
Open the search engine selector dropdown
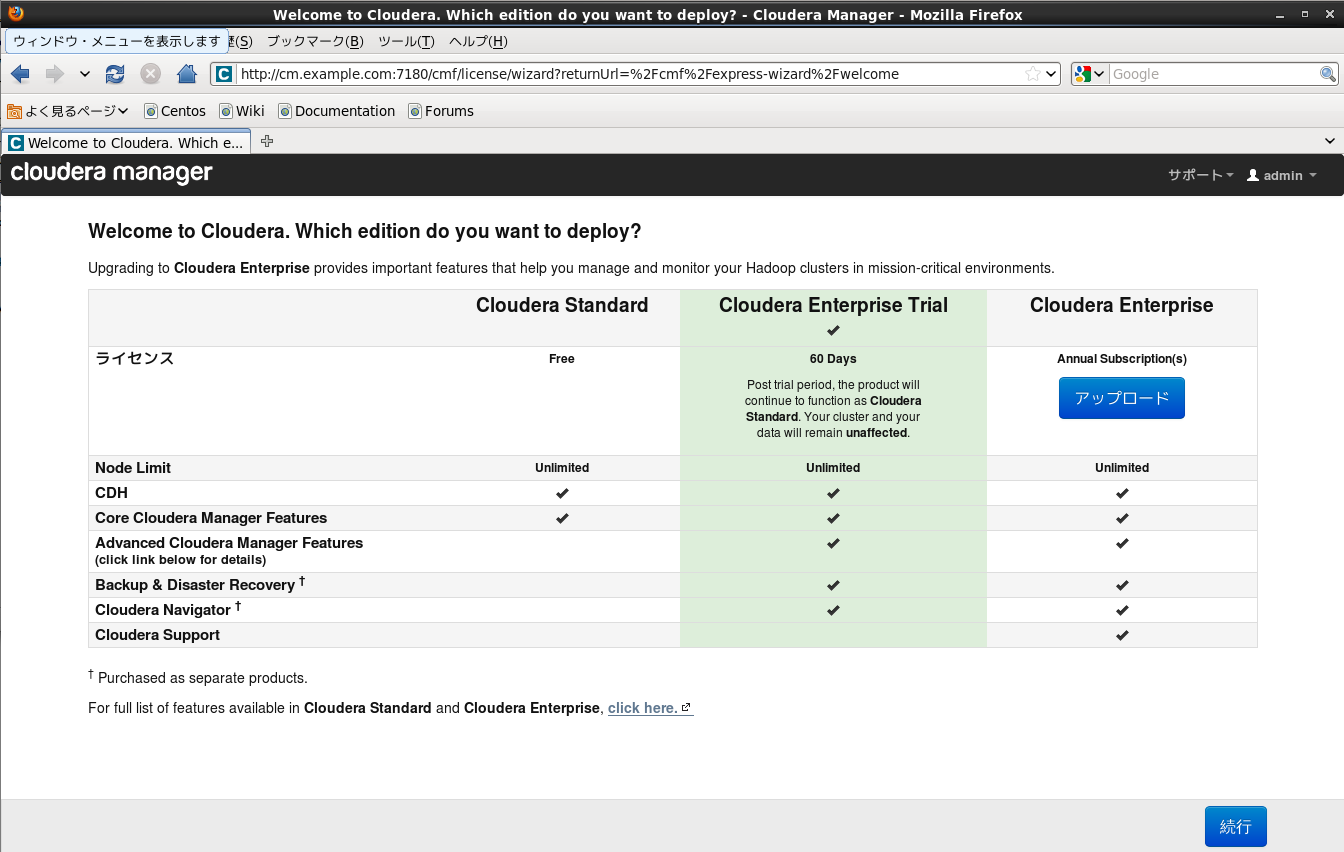point(1090,74)
